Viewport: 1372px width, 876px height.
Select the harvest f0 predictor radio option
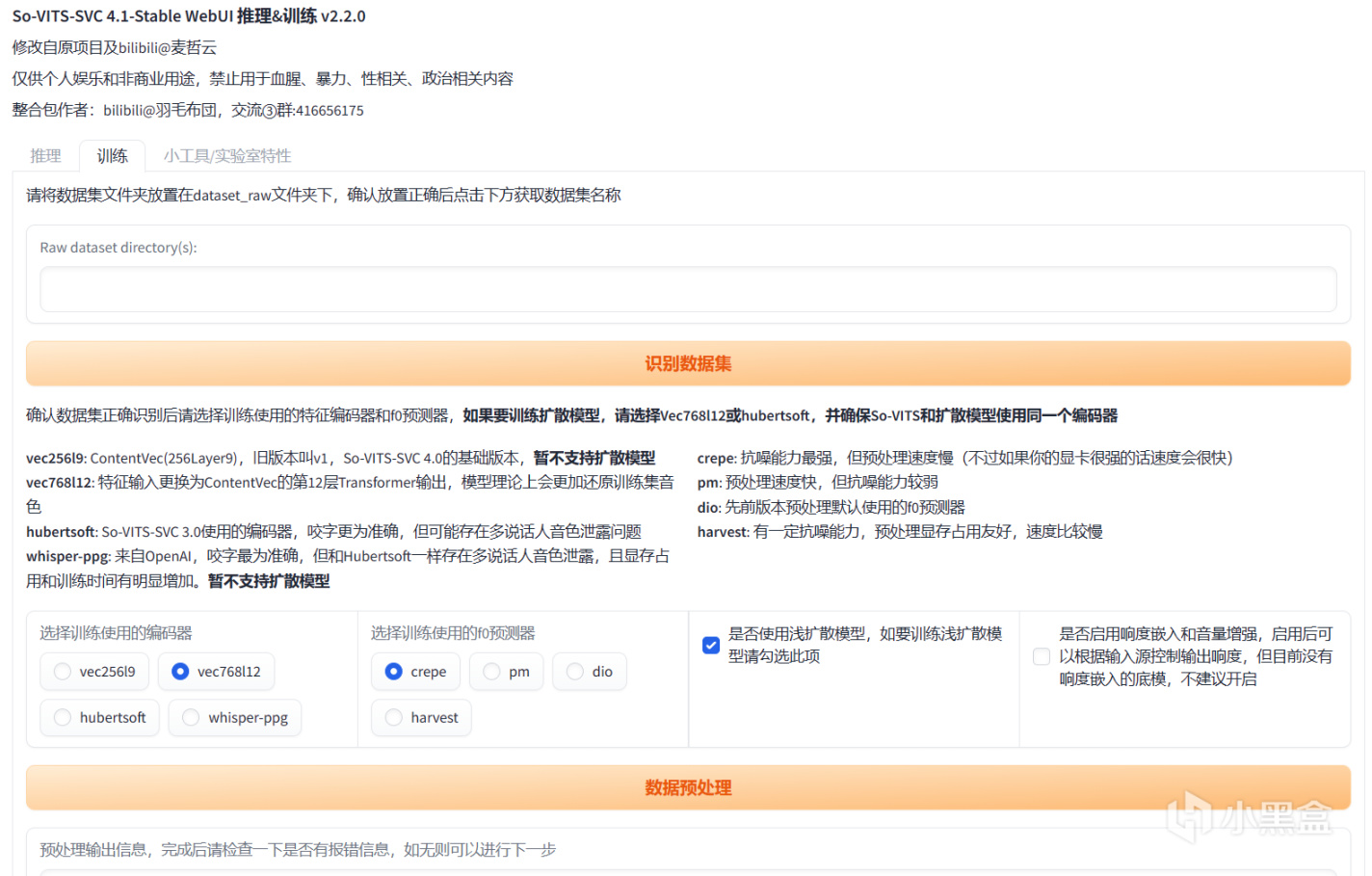(421, 718)
